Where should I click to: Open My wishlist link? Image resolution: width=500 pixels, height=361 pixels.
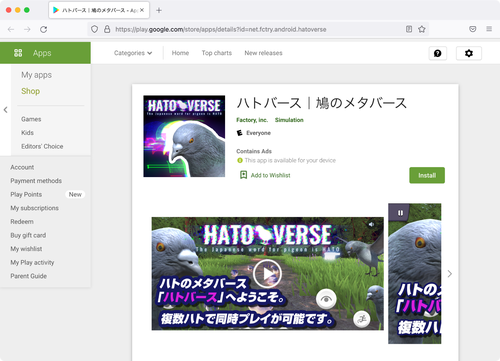(26, 249)
